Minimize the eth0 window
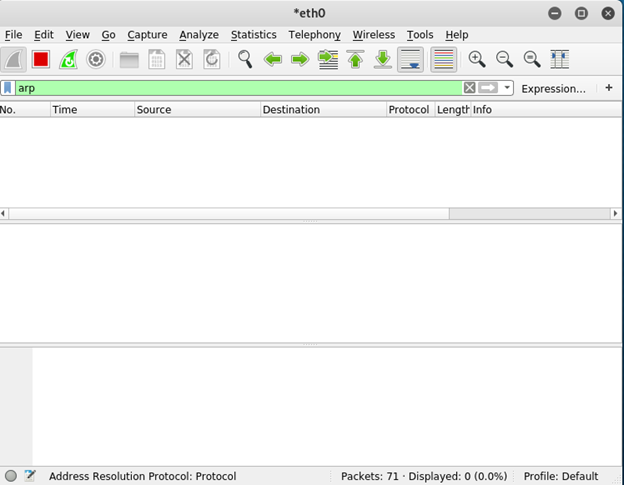This screenshot has width=624, height=485. 555,14
